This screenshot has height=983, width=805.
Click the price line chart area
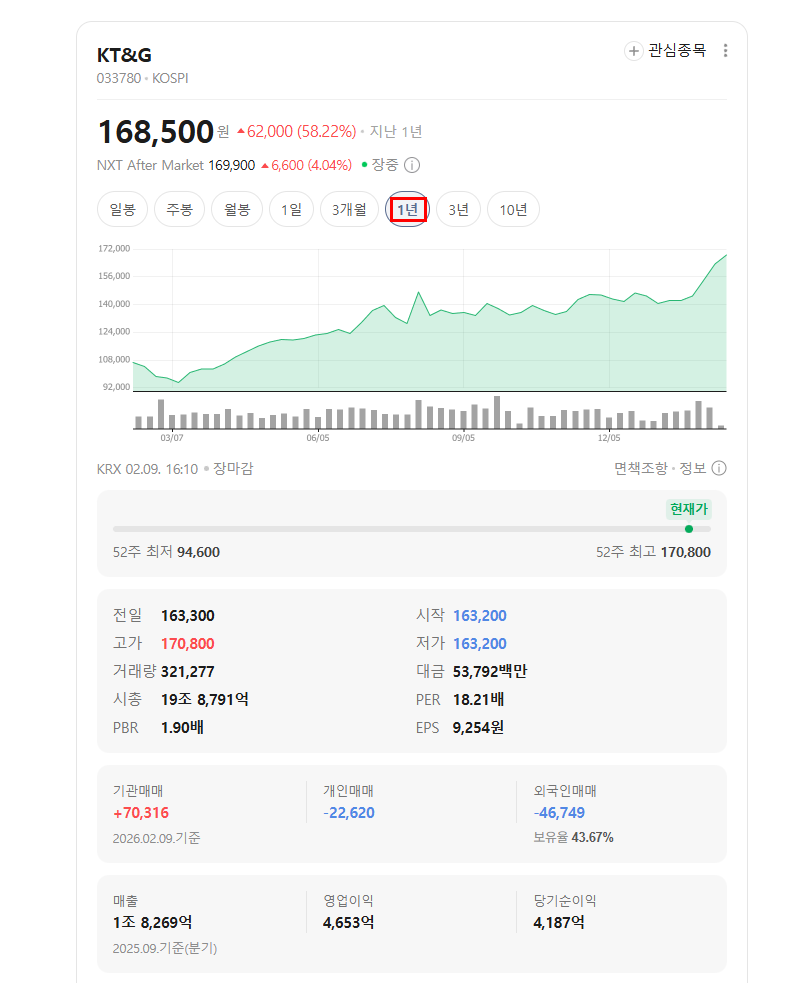(430, 320)
